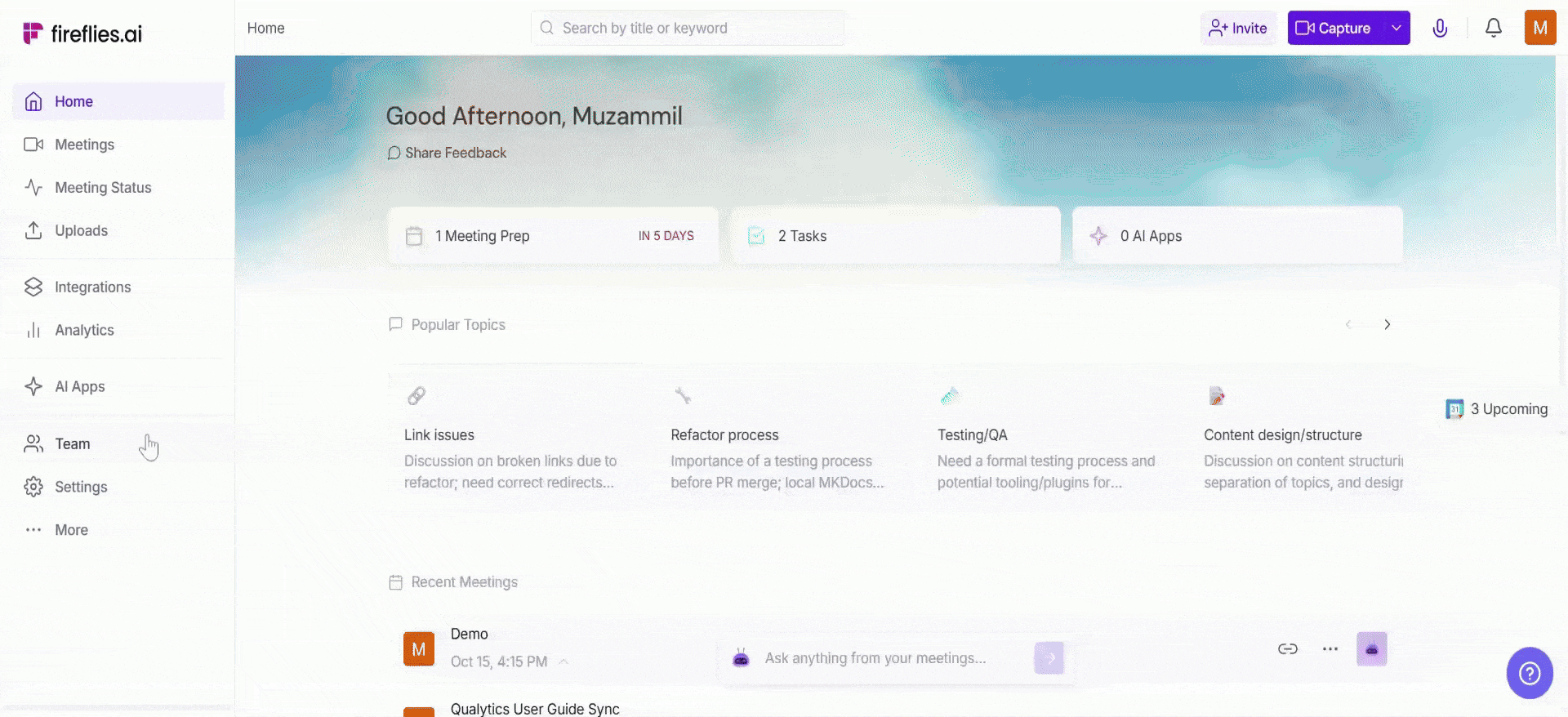
Task: Open the Refactor process topic card
Action: (x=784, y=439)
